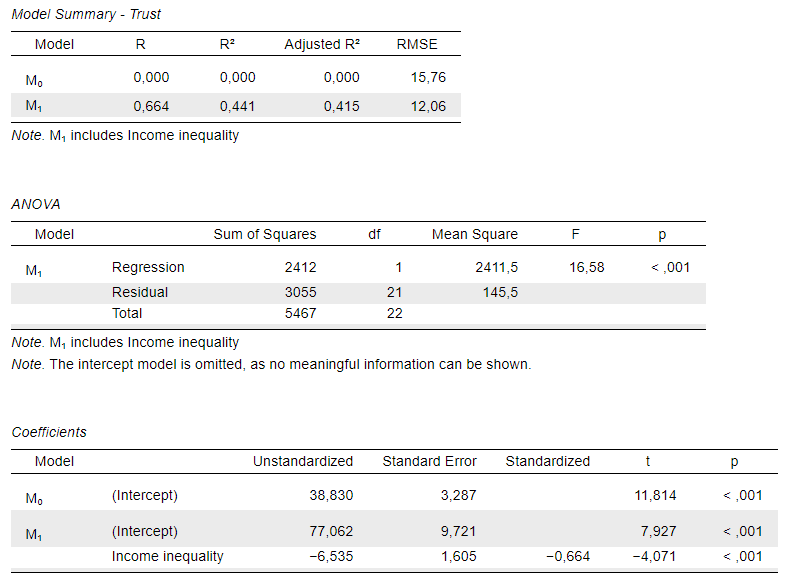Click the R² value 0,441
The width and height of the screenshot is (787, 582).
point(238,106)
